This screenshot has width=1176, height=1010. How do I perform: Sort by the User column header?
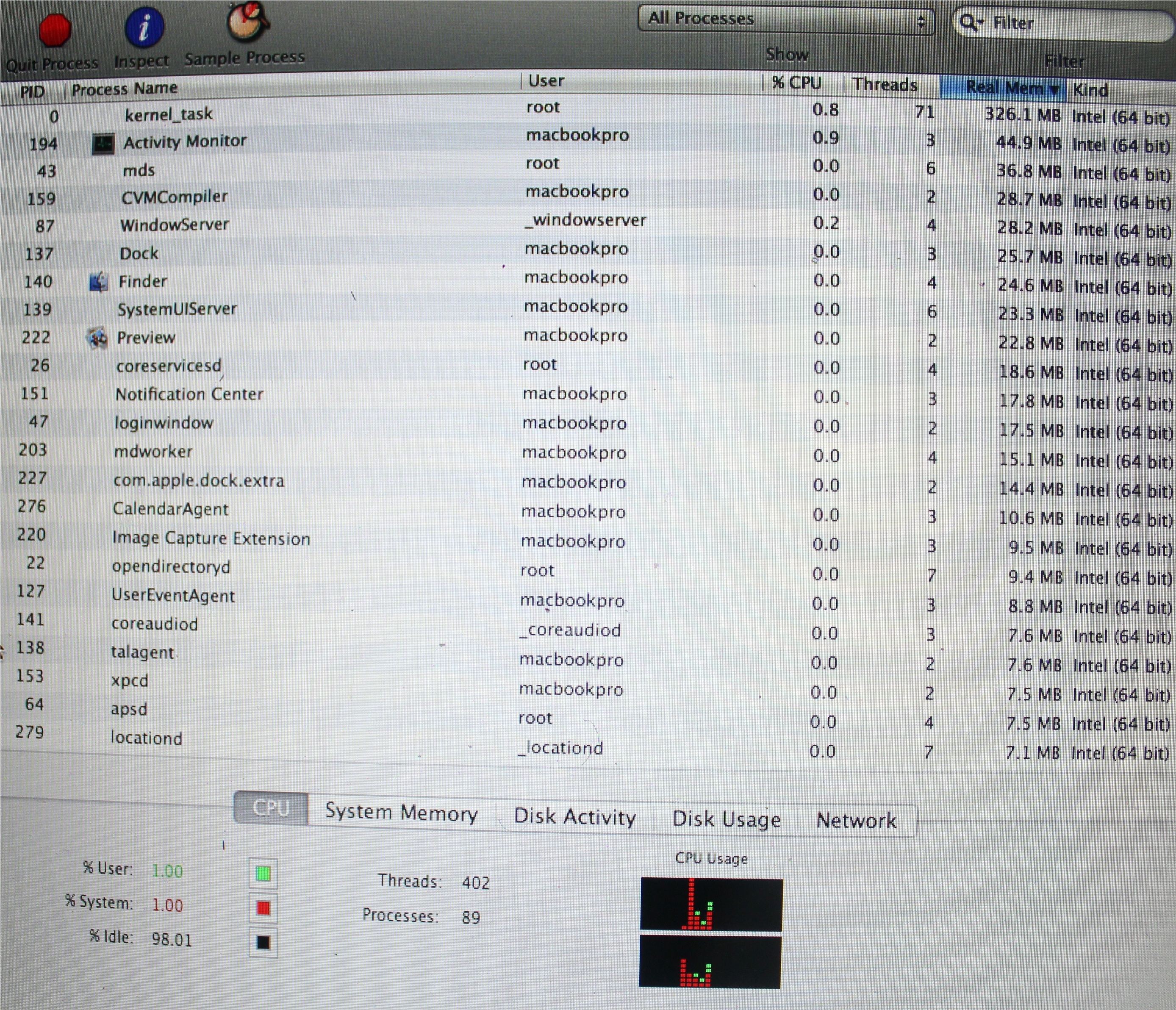[x=546, y=80]
